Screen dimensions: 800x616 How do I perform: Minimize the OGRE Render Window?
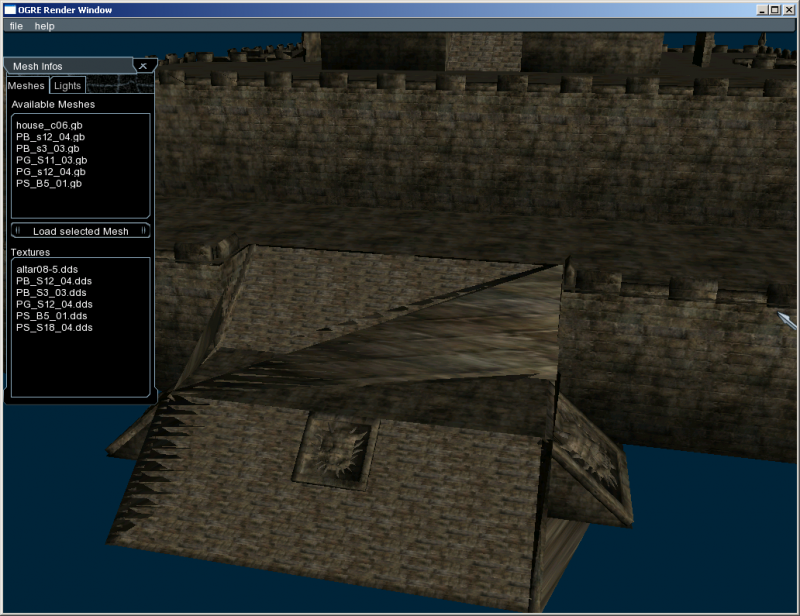[762, 10]
